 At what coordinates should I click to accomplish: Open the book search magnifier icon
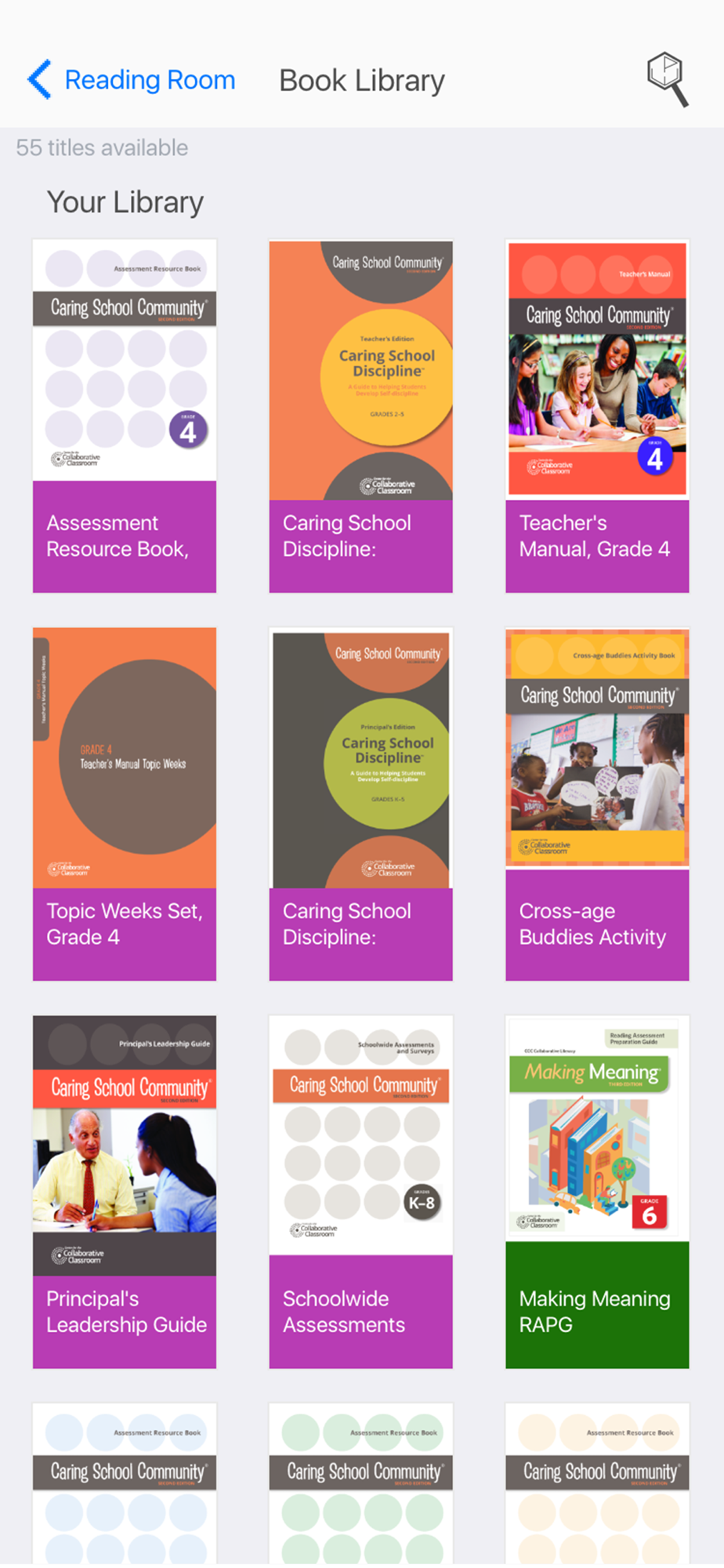[x=668, y=79]
